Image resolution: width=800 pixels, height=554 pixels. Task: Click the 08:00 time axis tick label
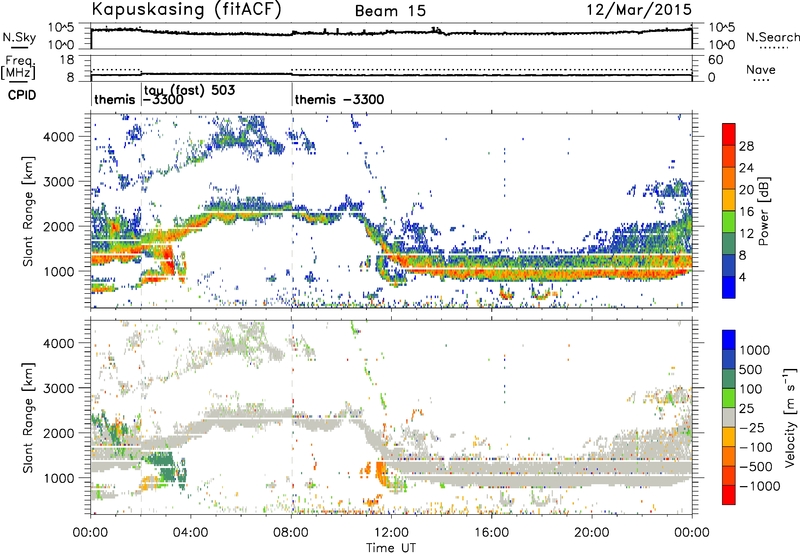(291, 533)
